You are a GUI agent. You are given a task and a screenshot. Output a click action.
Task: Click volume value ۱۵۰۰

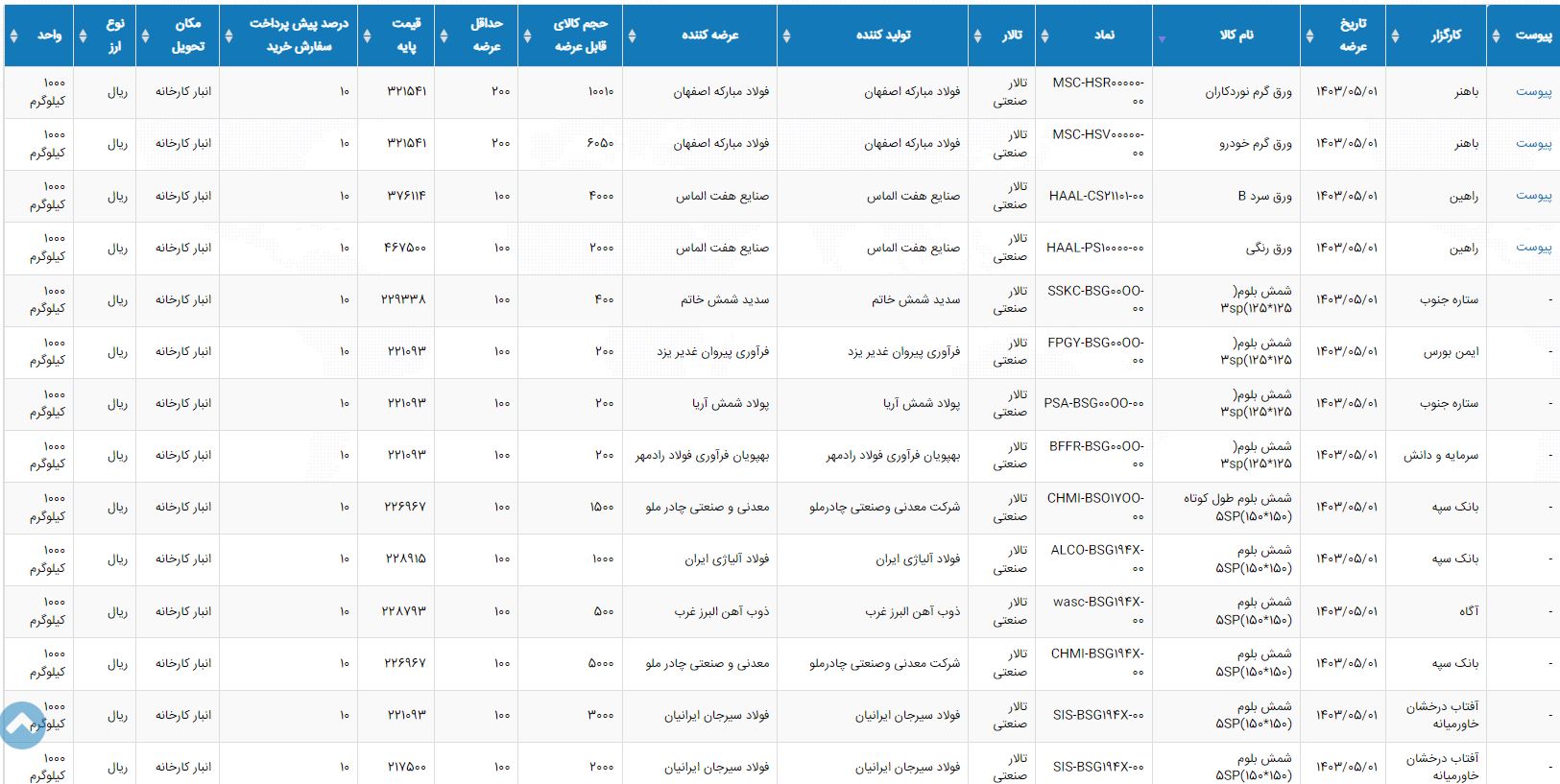pos(602,507)
